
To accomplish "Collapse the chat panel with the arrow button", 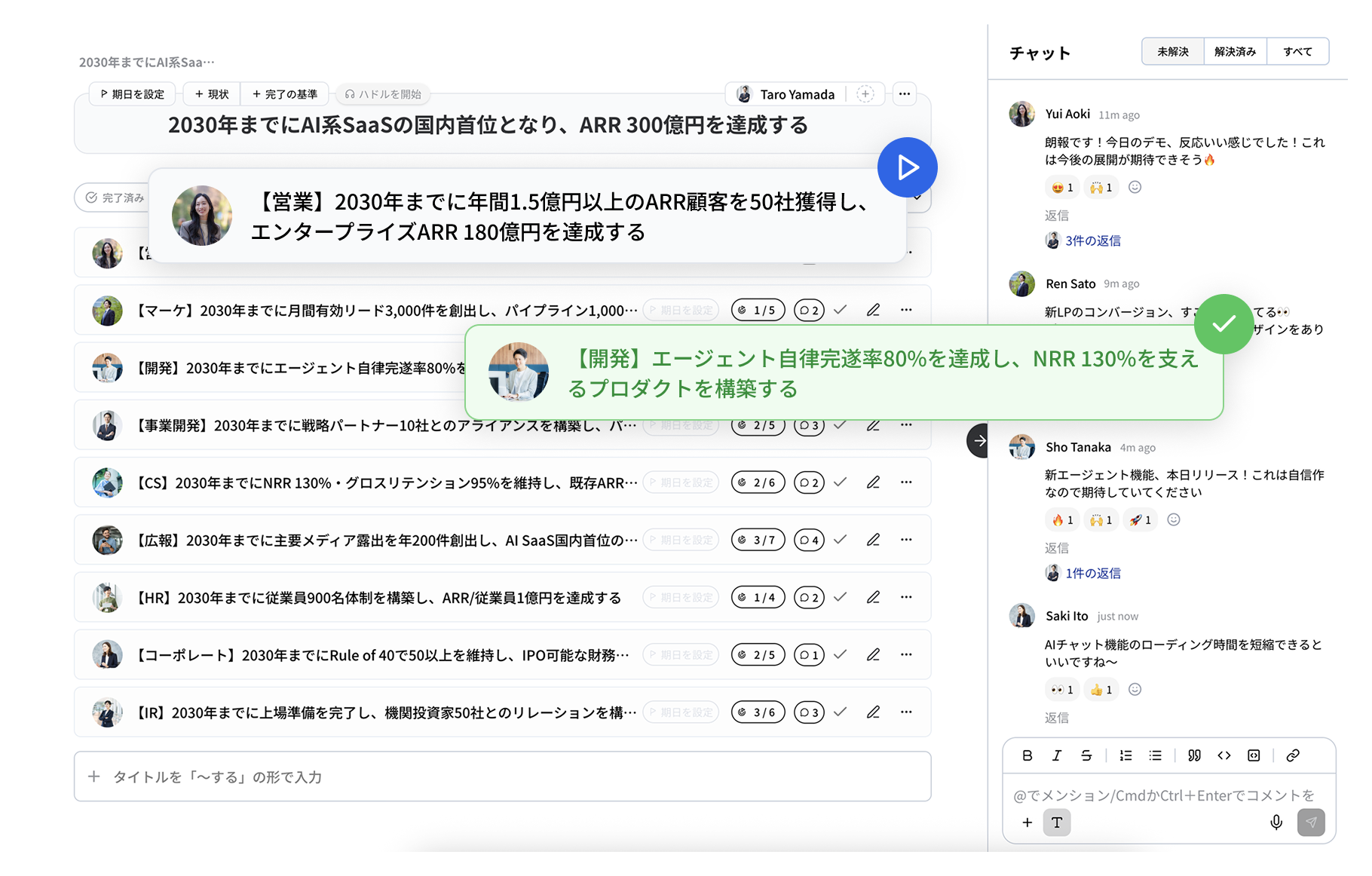I will 978,440.
